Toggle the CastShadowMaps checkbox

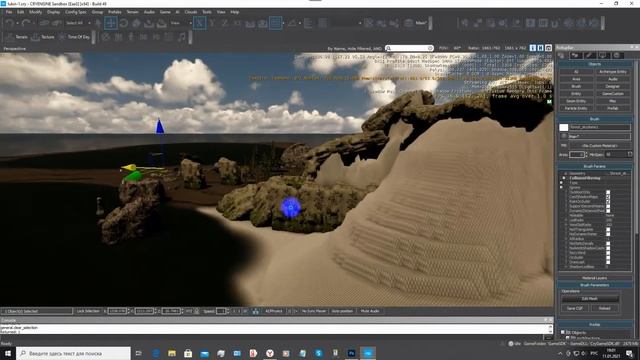[x=608, y=197]
